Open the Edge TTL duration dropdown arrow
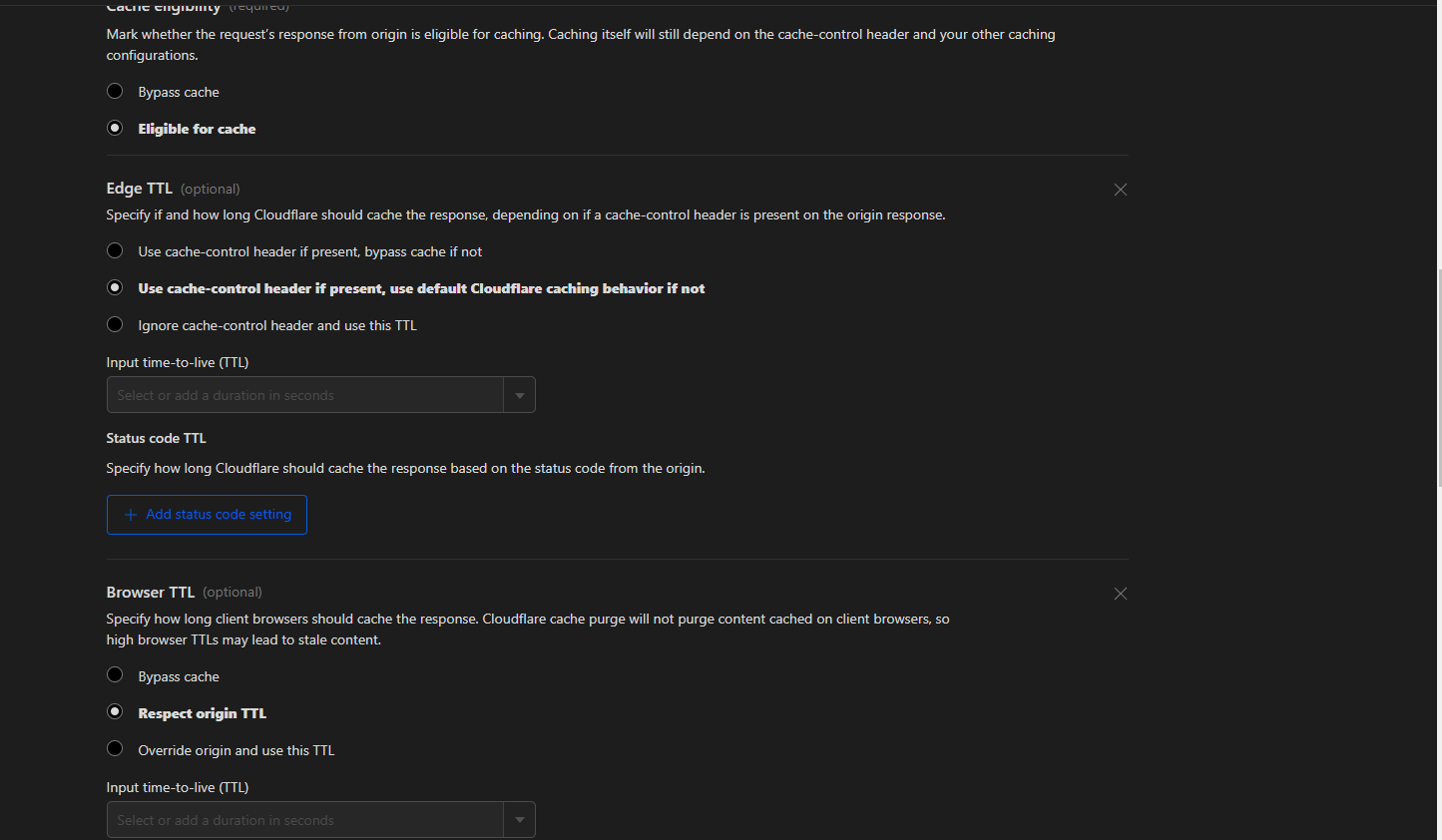This screenshot has width=1442, height=840. (x=520, y=395)
